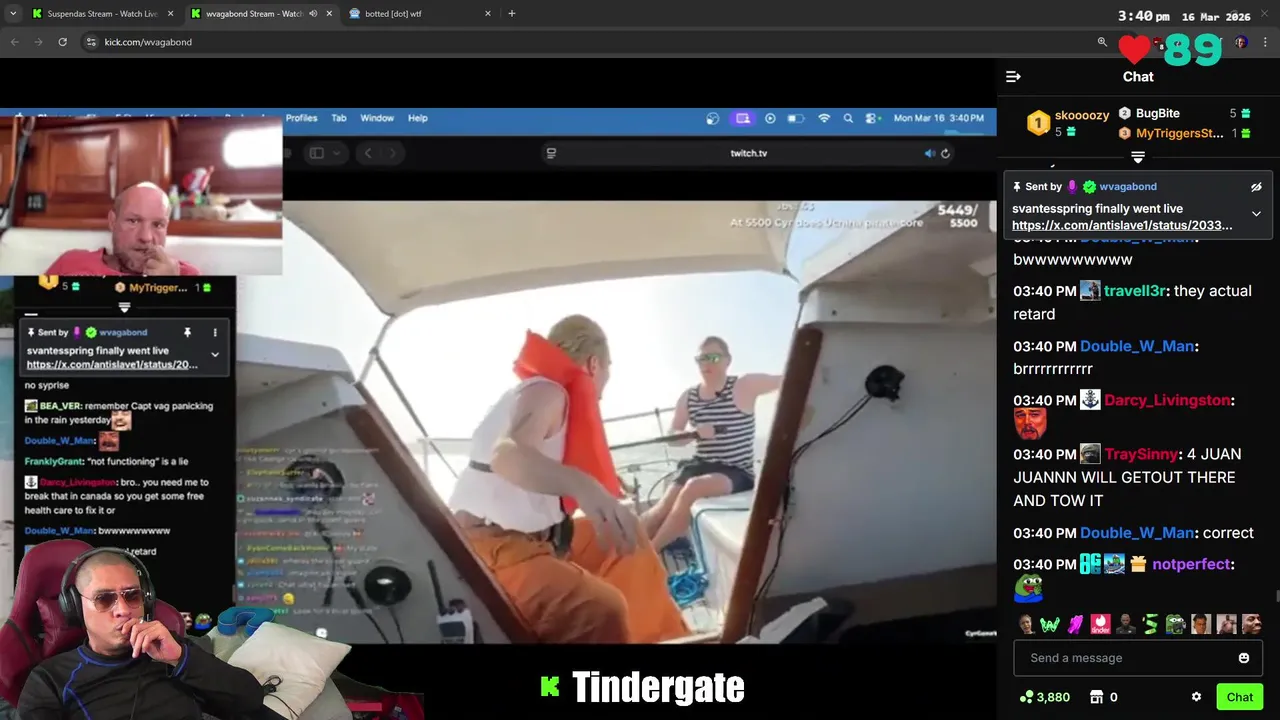Open the channel points balance 3,880
The height and width of the screenshot is (720, 1280).
click(1045, 697)
